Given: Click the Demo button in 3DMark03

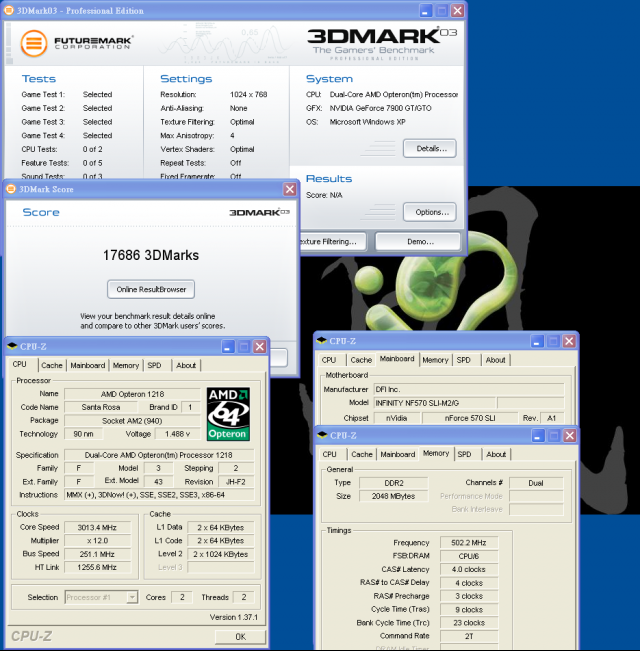Looking at the screenshot, I should tap(418, 242).
